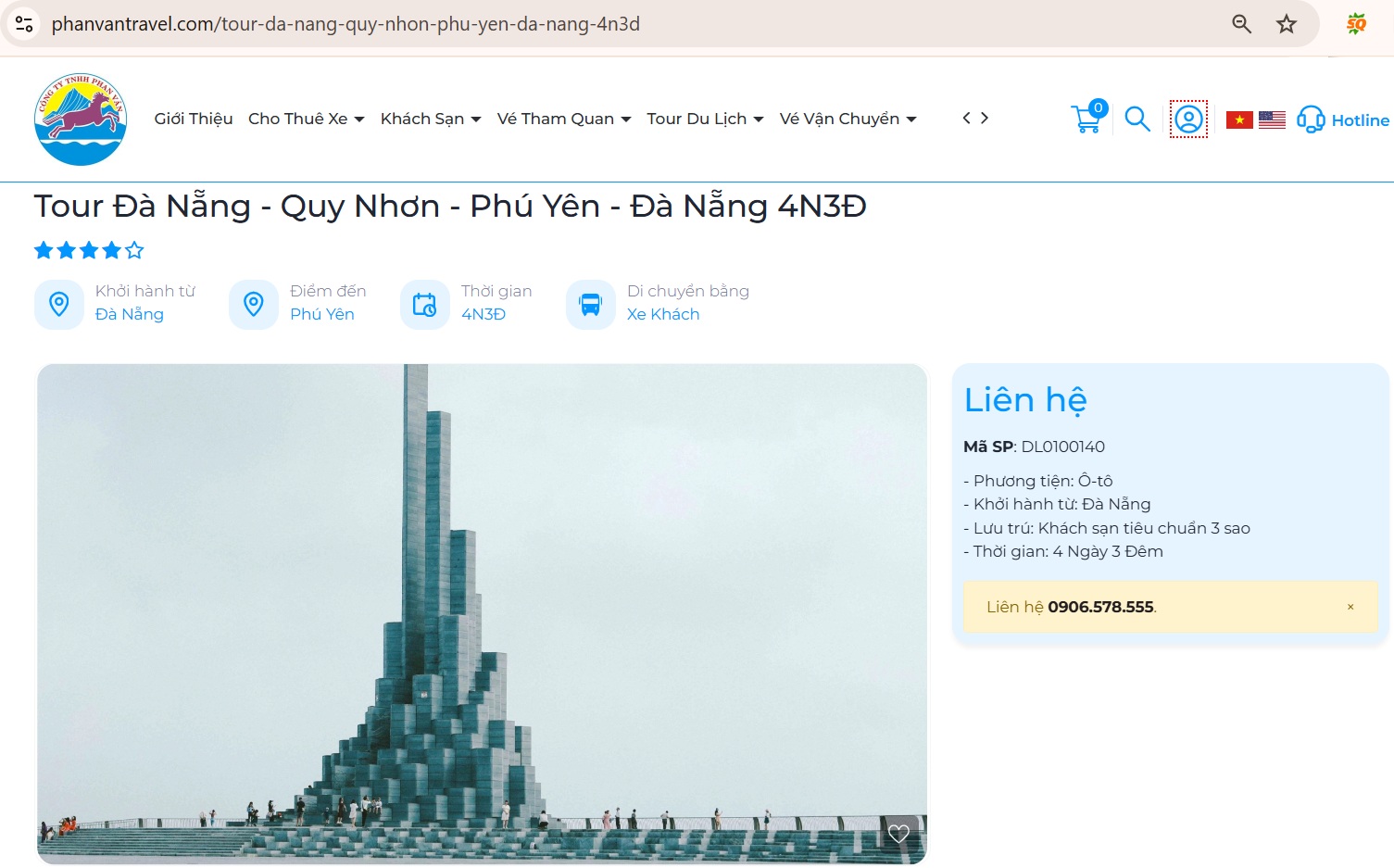Switch language to English via US flag
The width and height of the screenshot is (1394, 868).
pos(1272,119)
